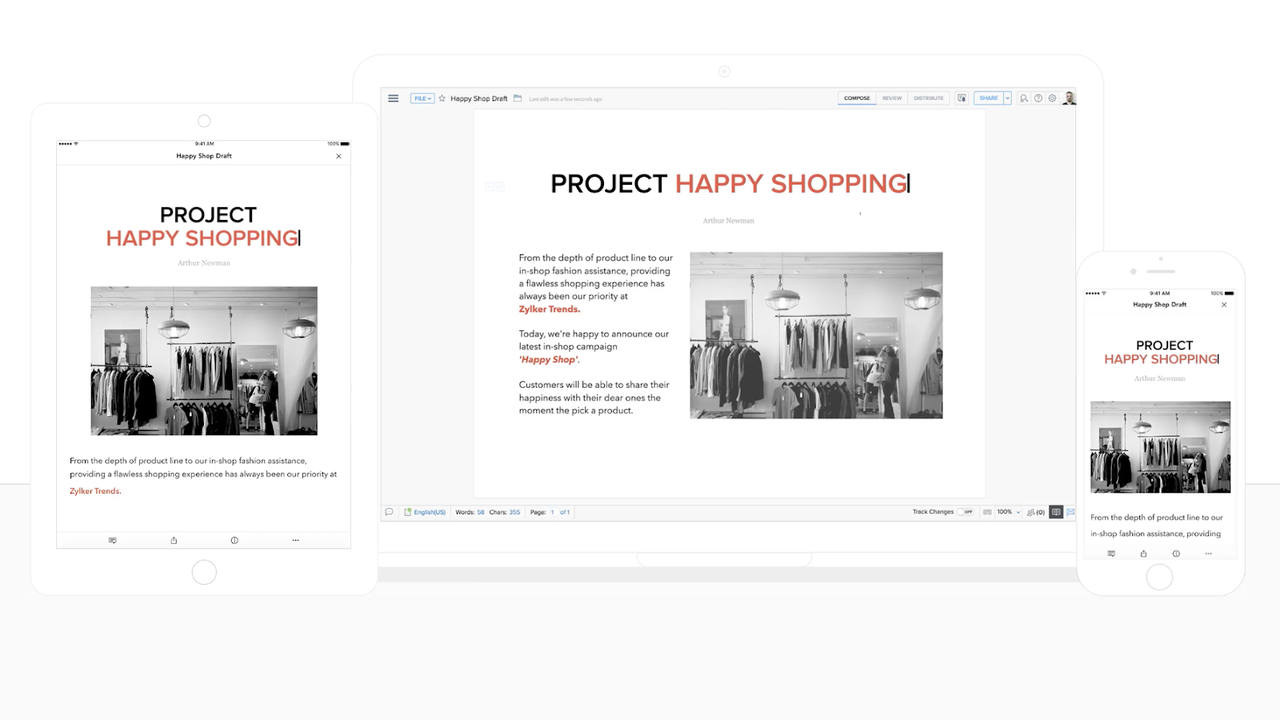Click the folder icon beside document title

click(x=517, y=98)
